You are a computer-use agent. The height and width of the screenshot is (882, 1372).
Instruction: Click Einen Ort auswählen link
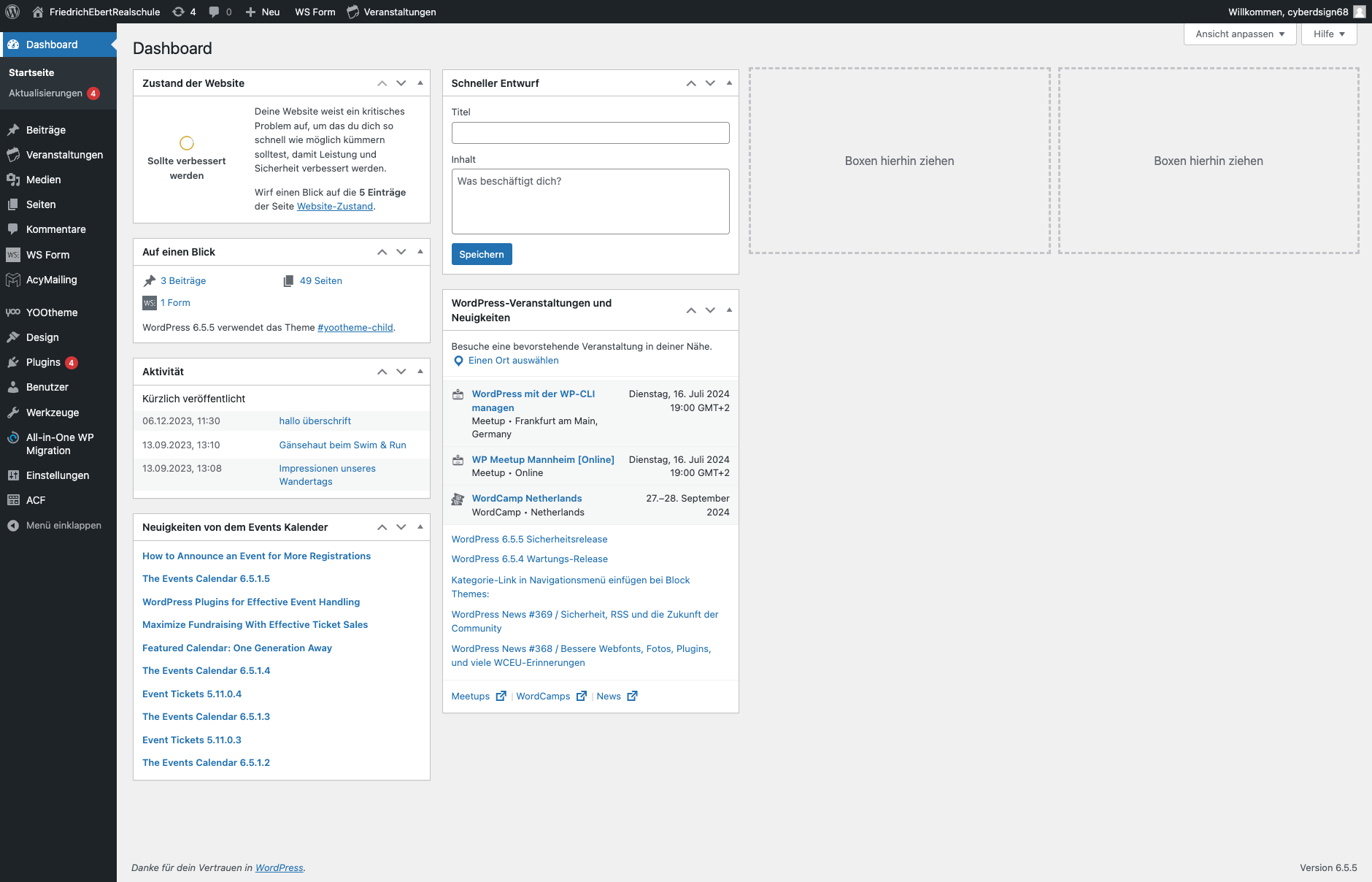point(513,361)
